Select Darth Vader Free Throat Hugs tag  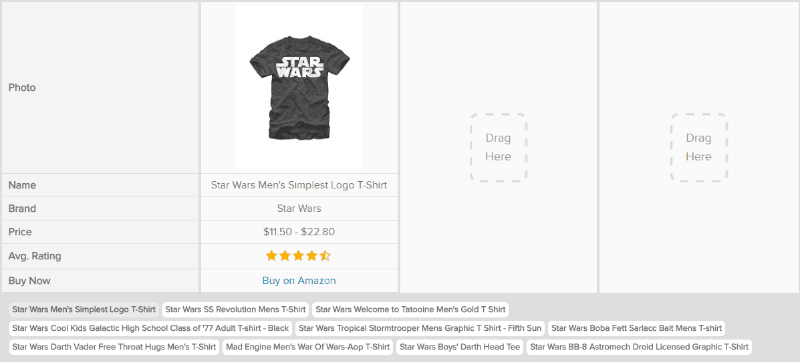(114, 347)
